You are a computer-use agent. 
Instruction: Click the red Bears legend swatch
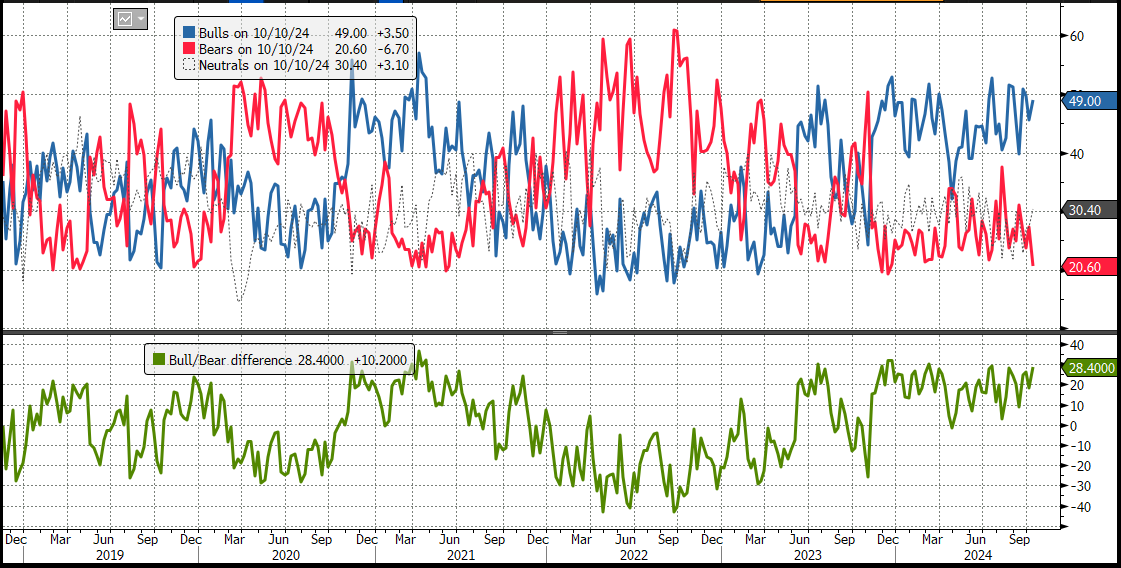189,49
